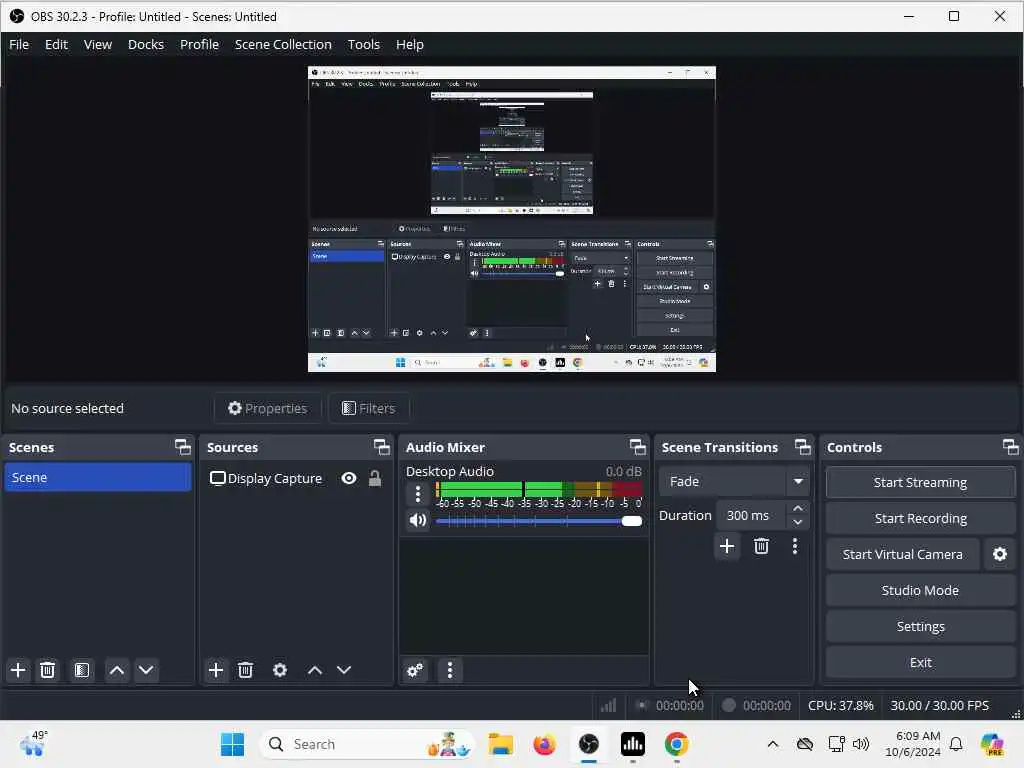This screenshot has height=768, width=1024.
Task: Open OBS Settings button
Action: tap(920, 626)
